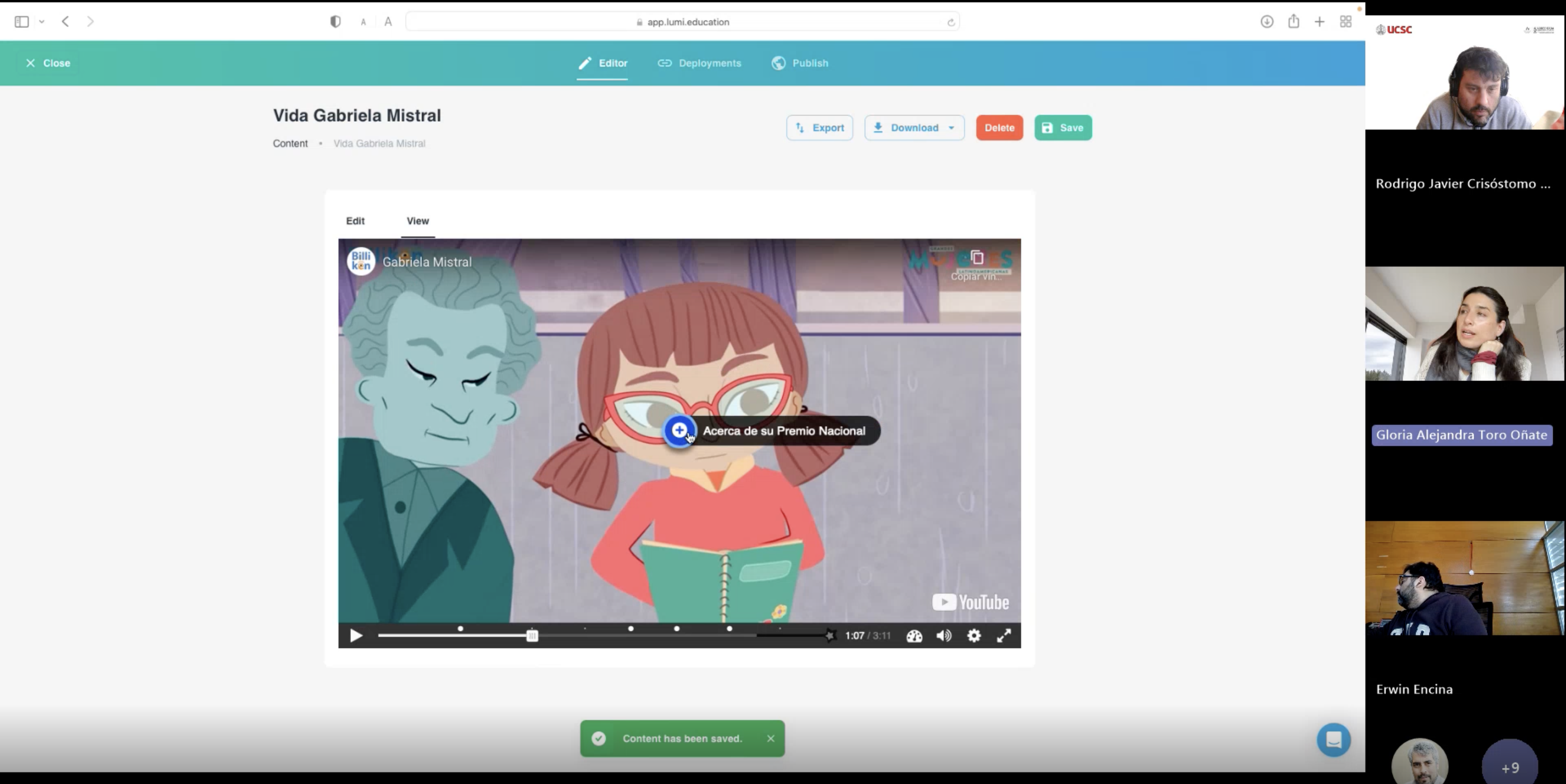Decrease text size with small A

pos(364,22)
